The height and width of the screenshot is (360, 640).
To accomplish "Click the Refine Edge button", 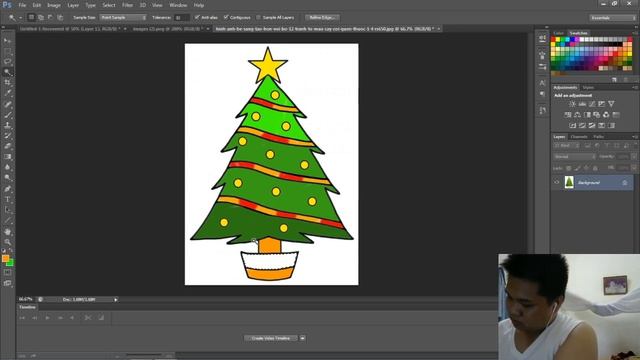I will coord(322,18).
